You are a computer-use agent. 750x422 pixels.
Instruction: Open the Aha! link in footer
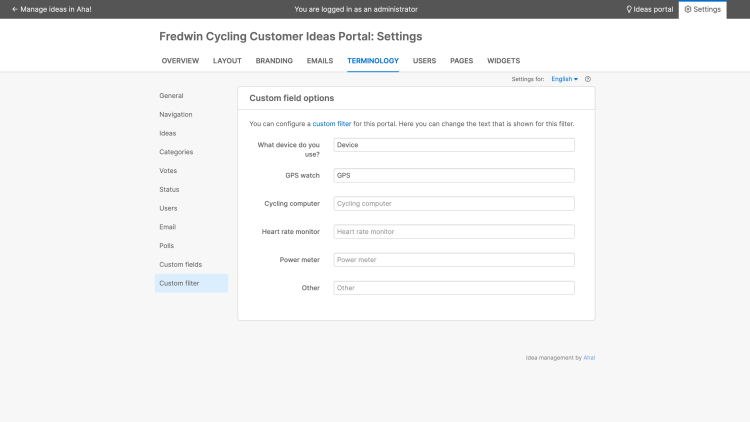589,357
